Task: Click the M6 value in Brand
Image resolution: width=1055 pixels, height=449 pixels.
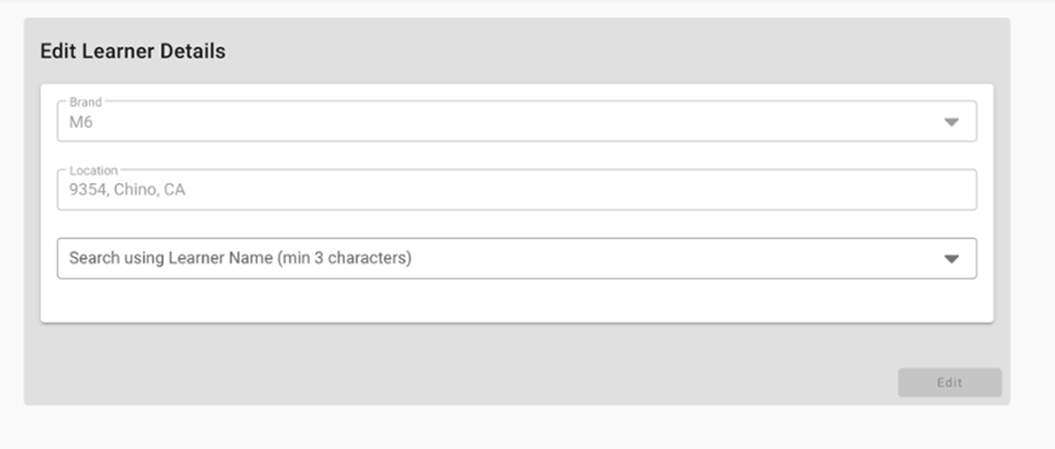Action: point(81,123)
